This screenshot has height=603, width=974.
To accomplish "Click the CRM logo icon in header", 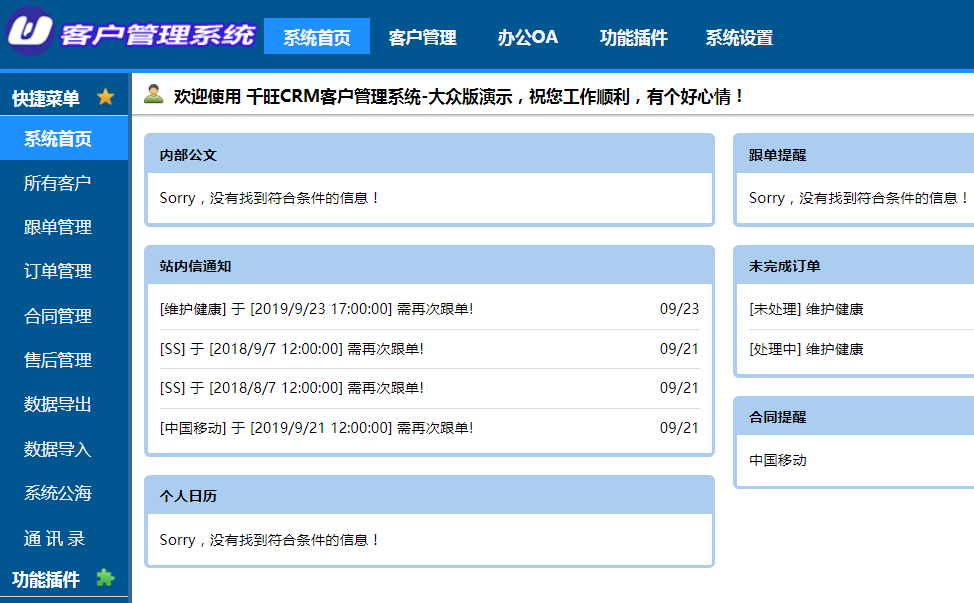I will pos(30,32).
